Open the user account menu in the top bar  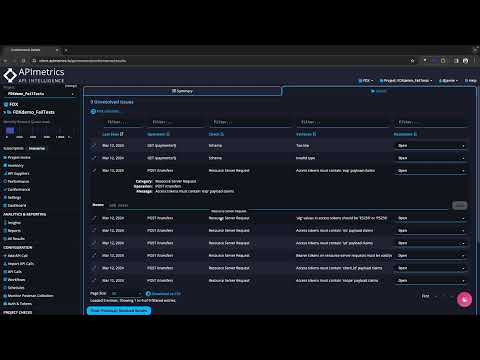point(448,81)
